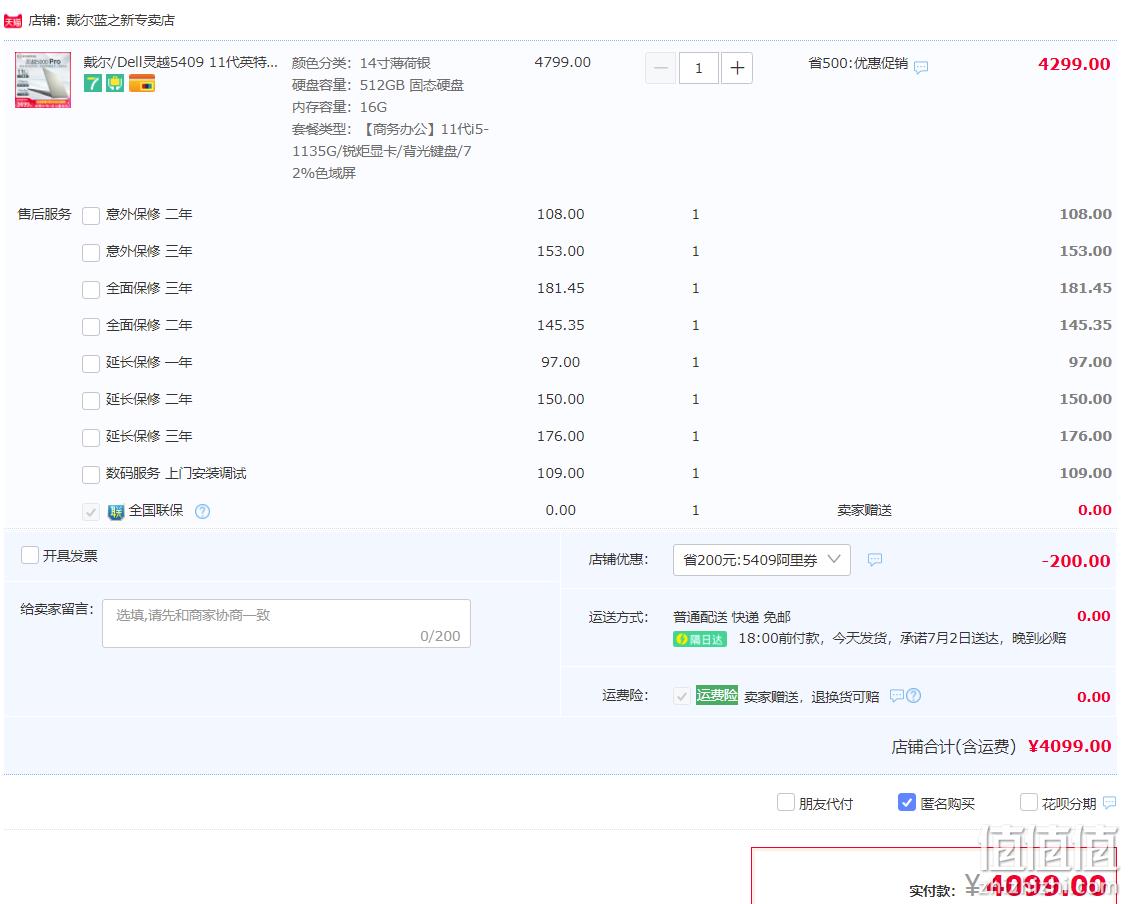Click the 颜色分类: 14寸薄荷银 spec
Image resolution: width=1128 pixels, height=904 pixels.
coord(361,63)
